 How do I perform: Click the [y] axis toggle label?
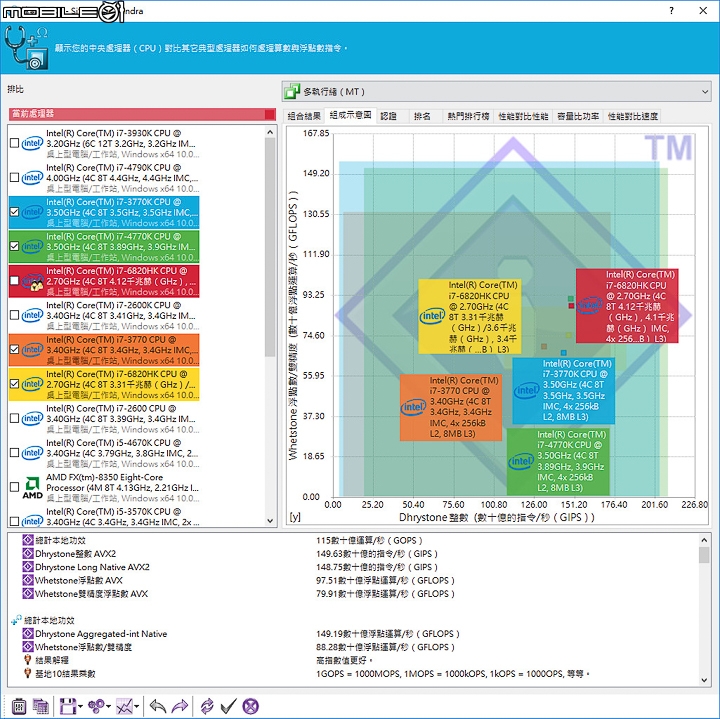coord(295,517)
